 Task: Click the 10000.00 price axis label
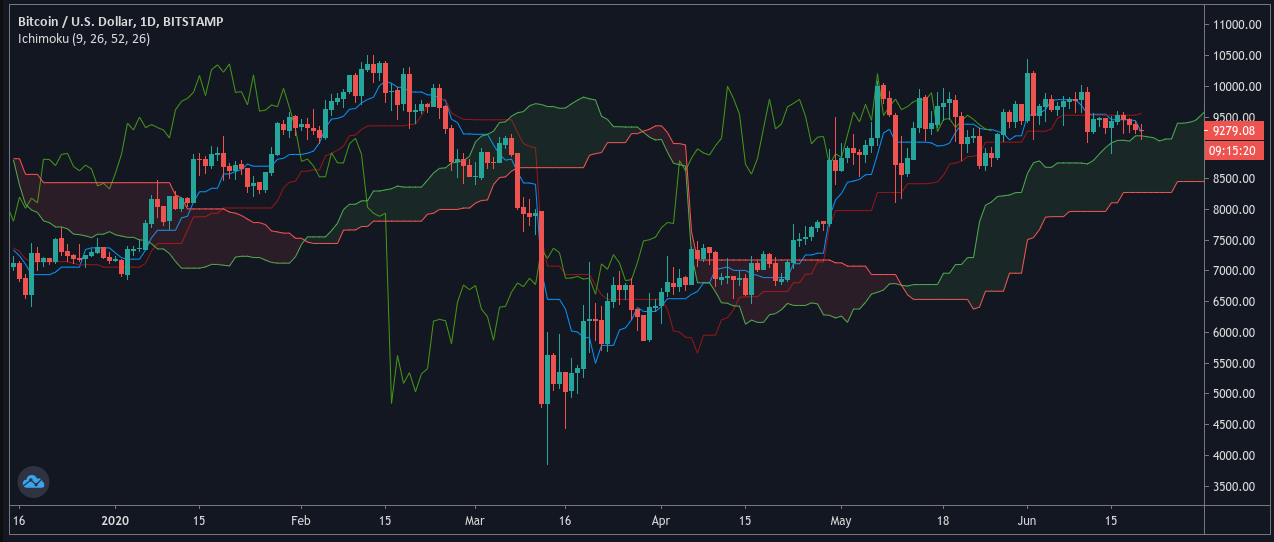pyautogui.click(x=1236, y=86)
